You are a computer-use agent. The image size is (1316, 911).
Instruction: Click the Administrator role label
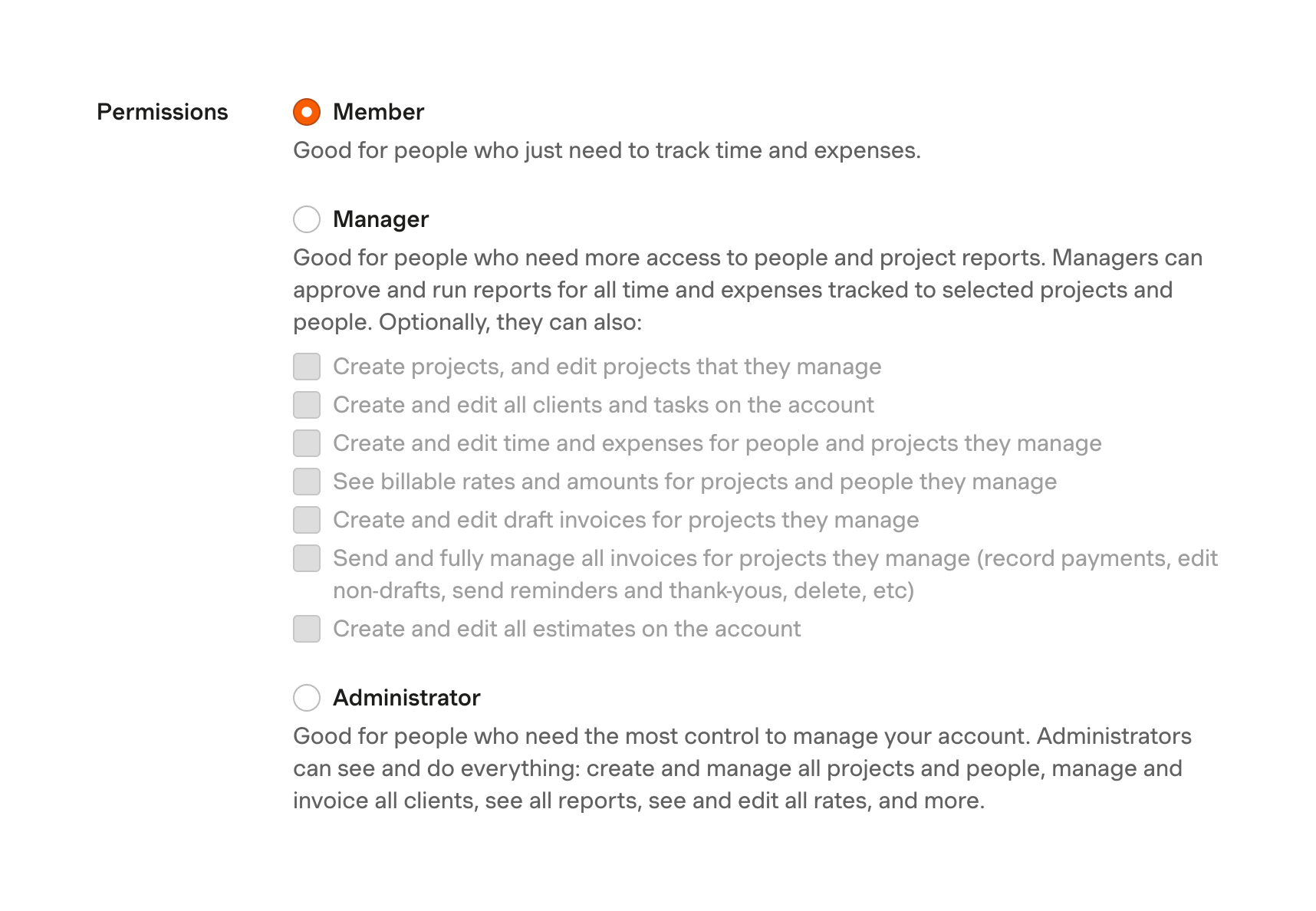tap(406, 698)
